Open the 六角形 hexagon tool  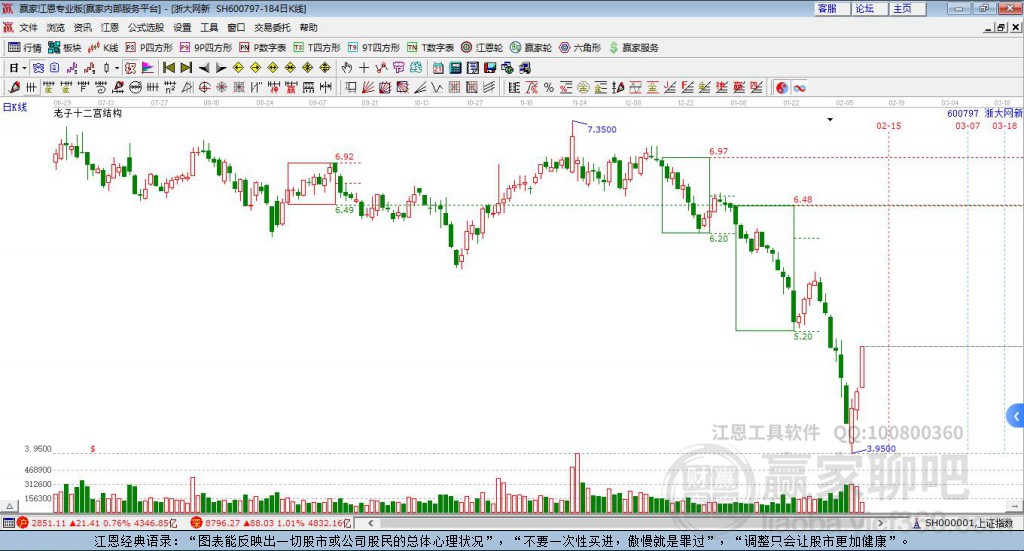pyautogui.click(x=580, y=48)
